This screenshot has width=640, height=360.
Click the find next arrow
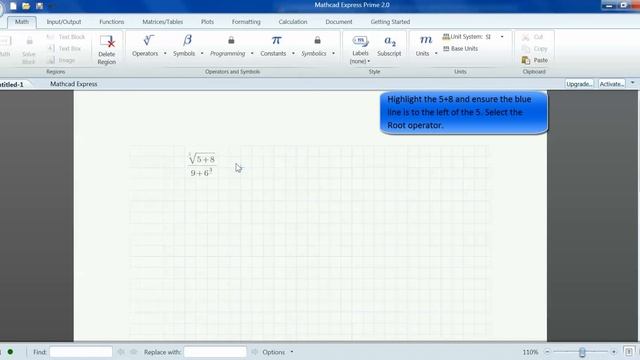coord(133,351)
